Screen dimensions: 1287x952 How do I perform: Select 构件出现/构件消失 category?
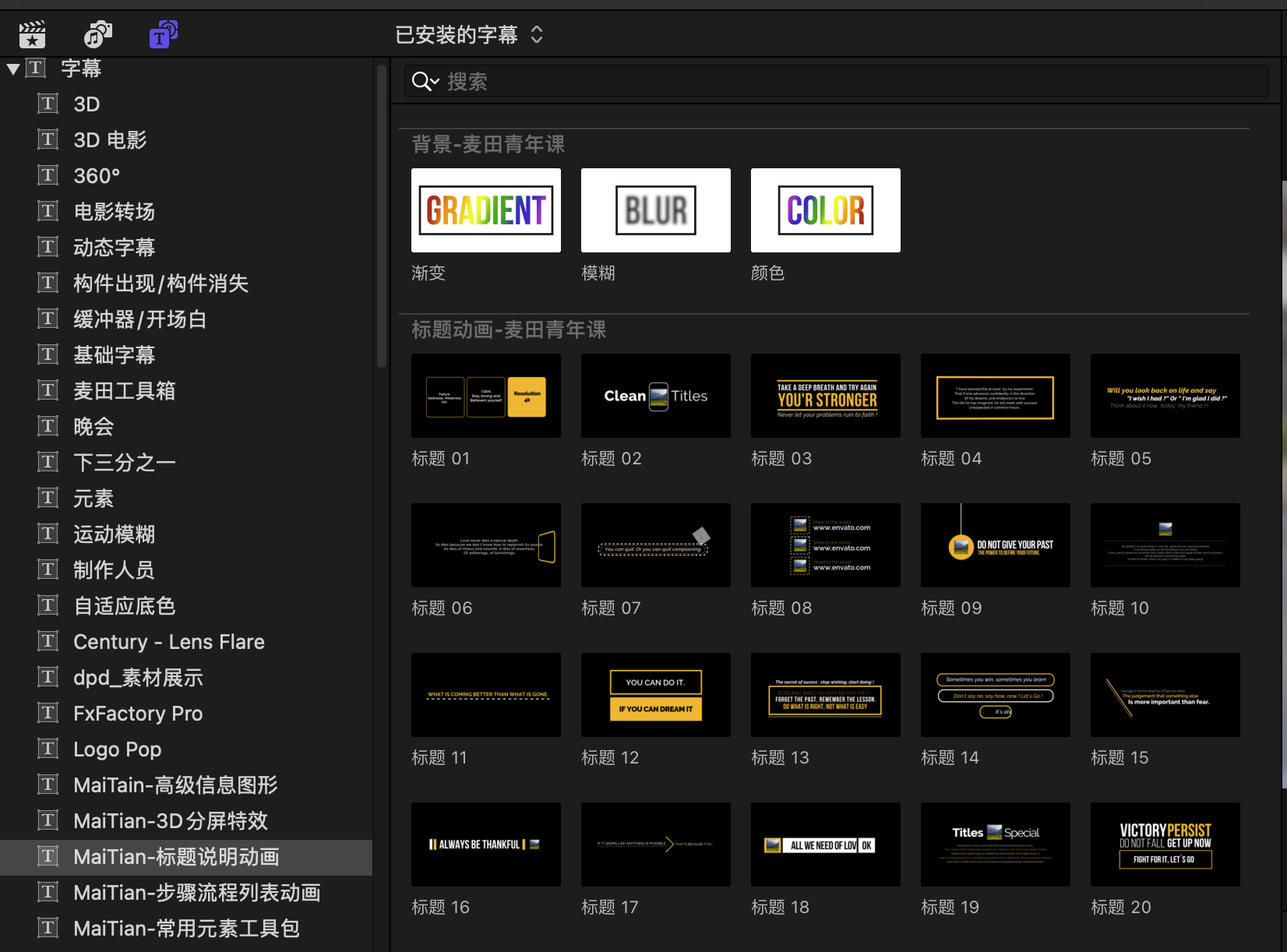(187, 284)
